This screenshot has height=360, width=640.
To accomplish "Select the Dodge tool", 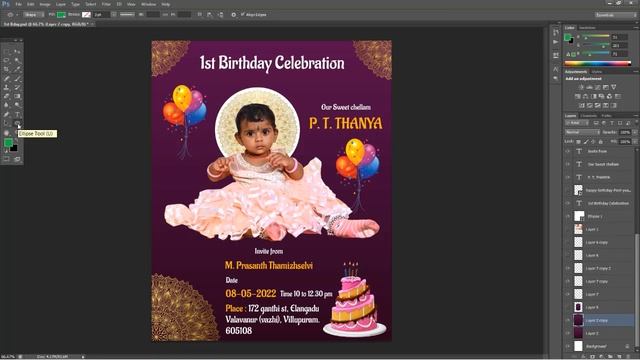I will 17,105.
